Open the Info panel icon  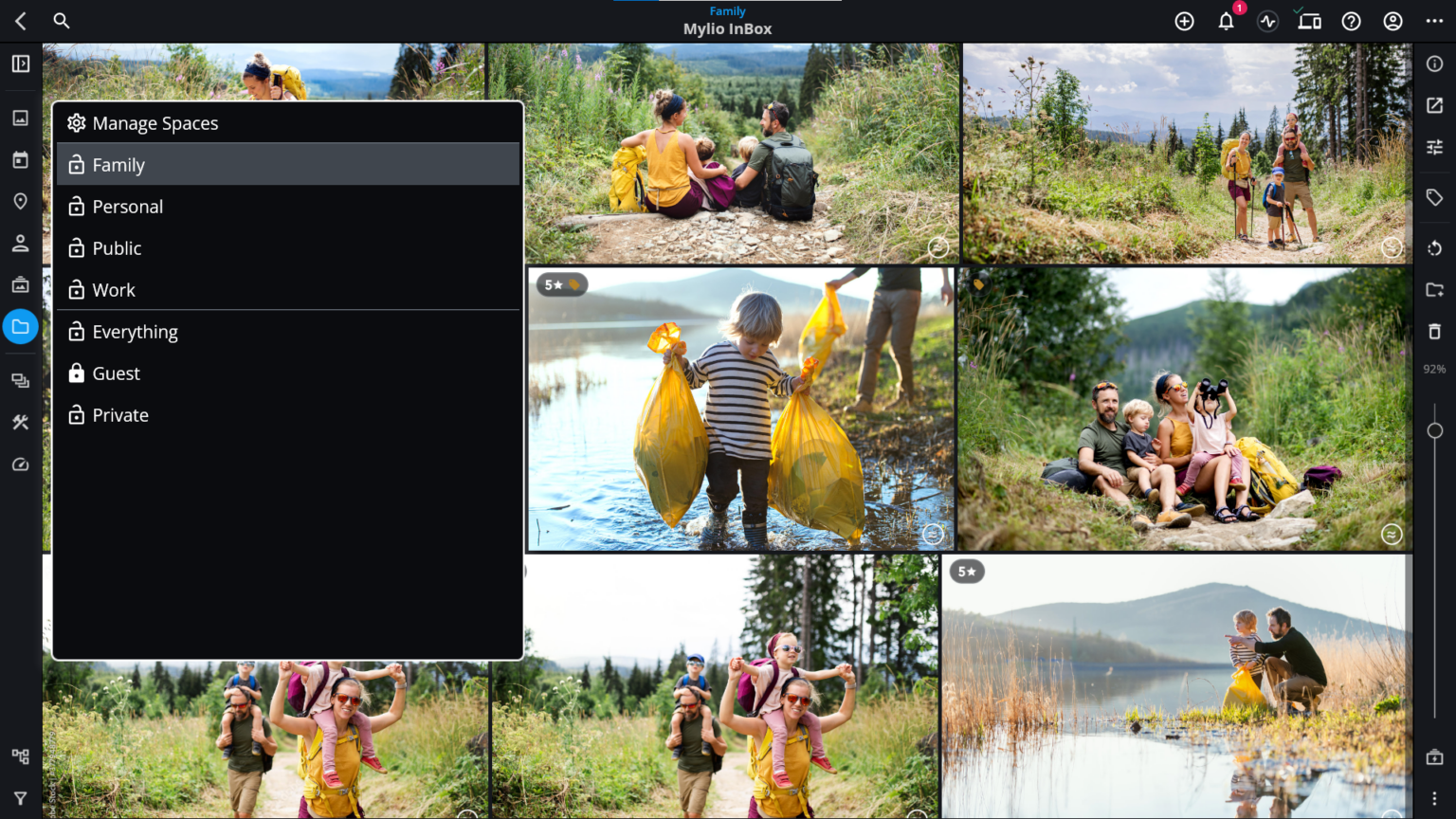pos(1434,64)
